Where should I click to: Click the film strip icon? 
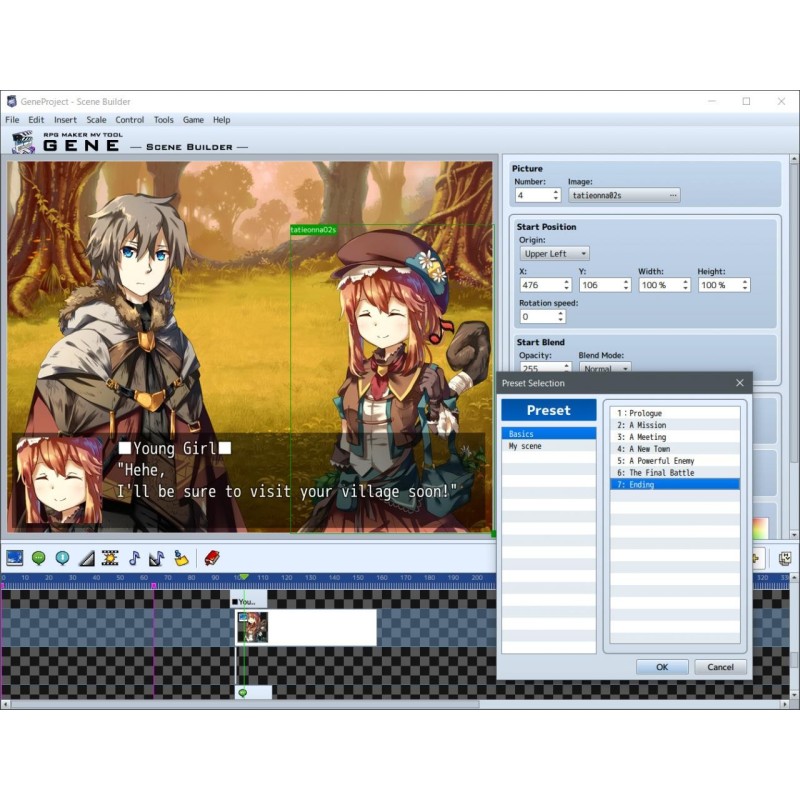(x=109, y=558)
